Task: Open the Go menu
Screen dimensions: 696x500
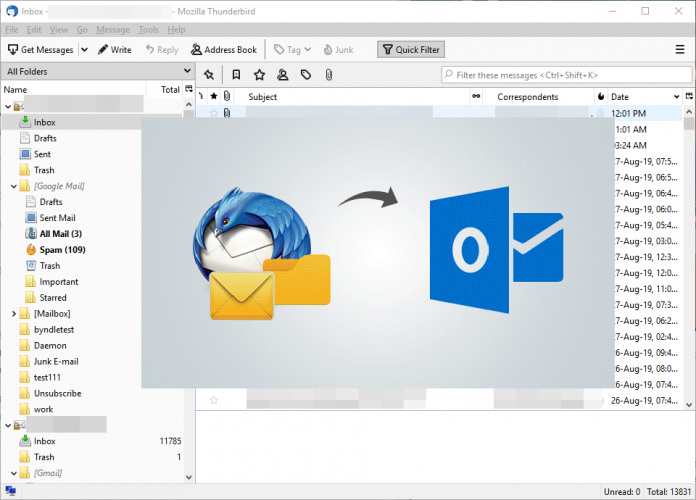Action: [x=82, y=30]
